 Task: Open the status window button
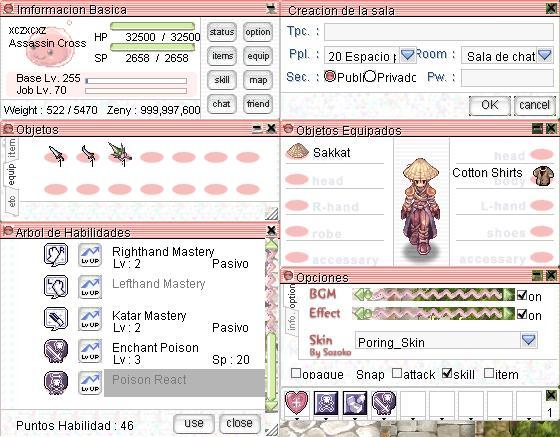(x=222, y=32)
